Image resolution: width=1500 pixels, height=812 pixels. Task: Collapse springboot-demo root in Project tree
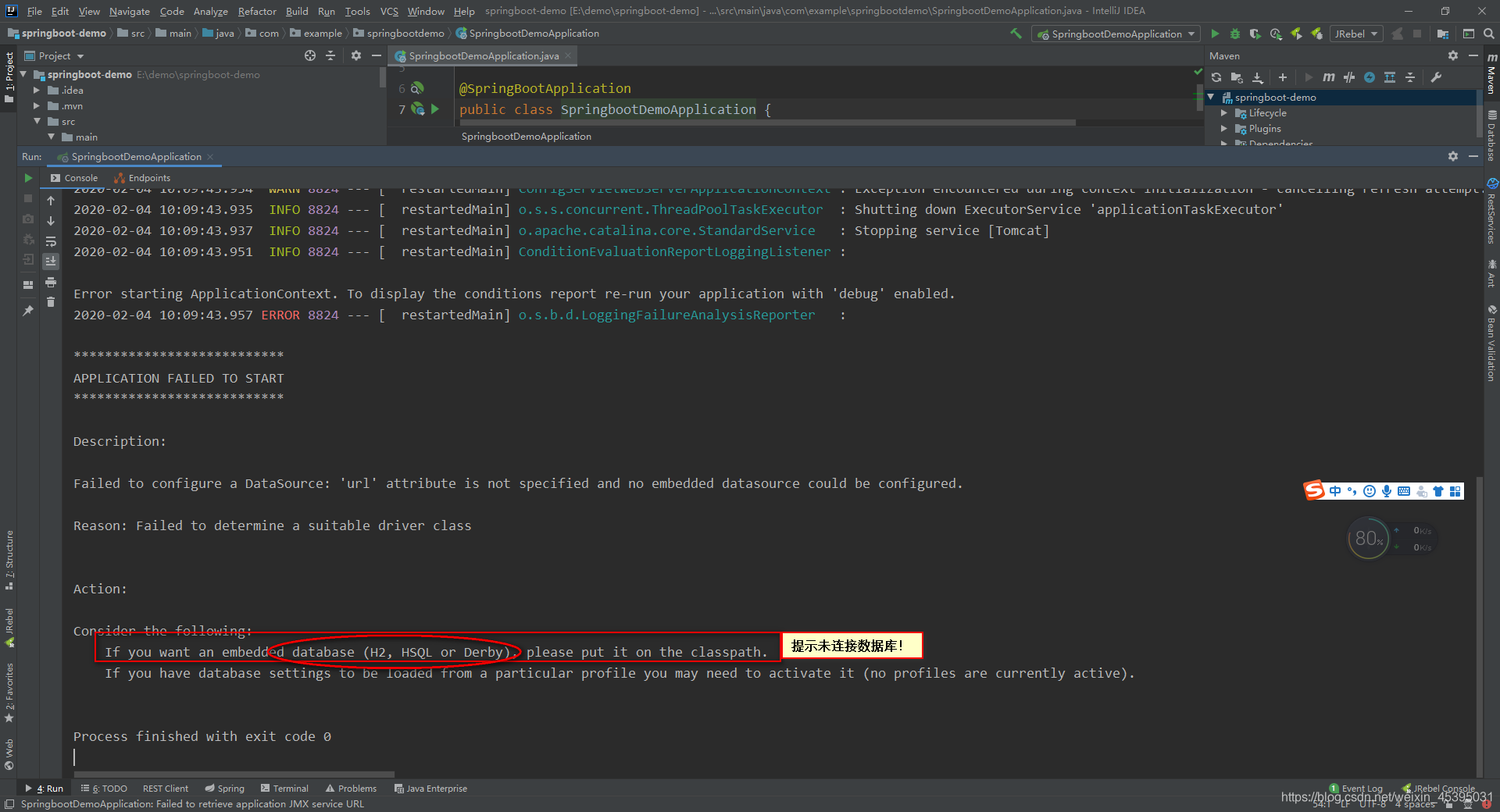(23, 74)
